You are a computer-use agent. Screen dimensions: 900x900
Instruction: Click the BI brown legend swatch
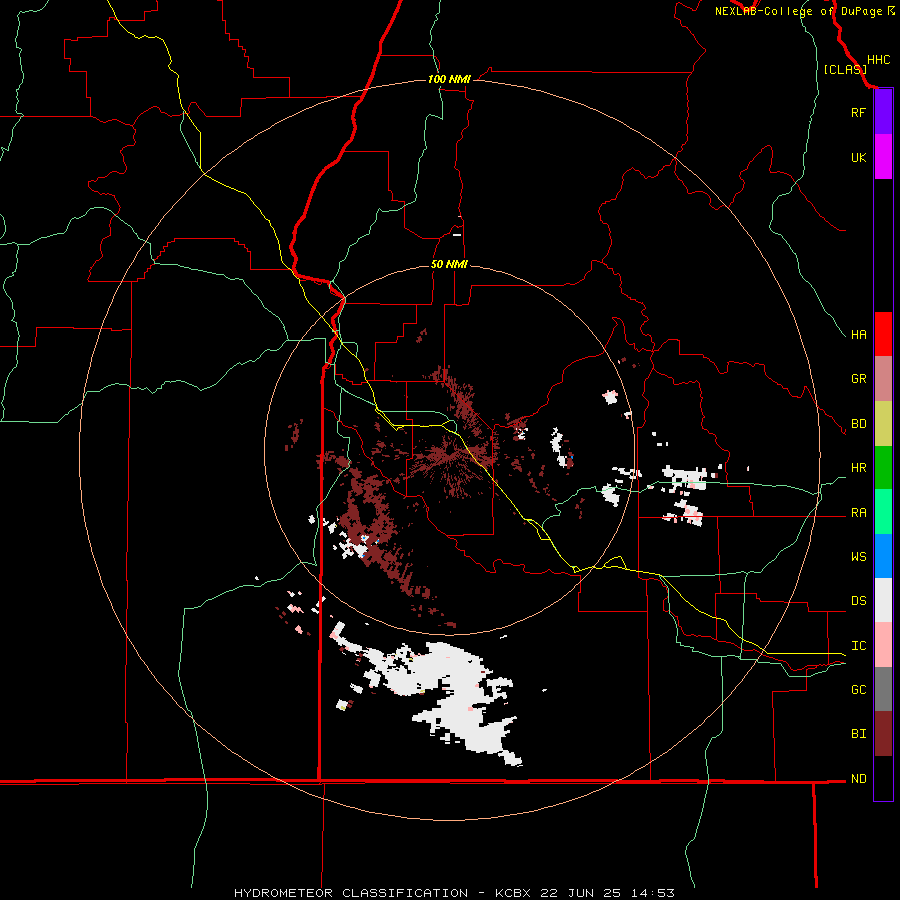(x=883, y=734)
